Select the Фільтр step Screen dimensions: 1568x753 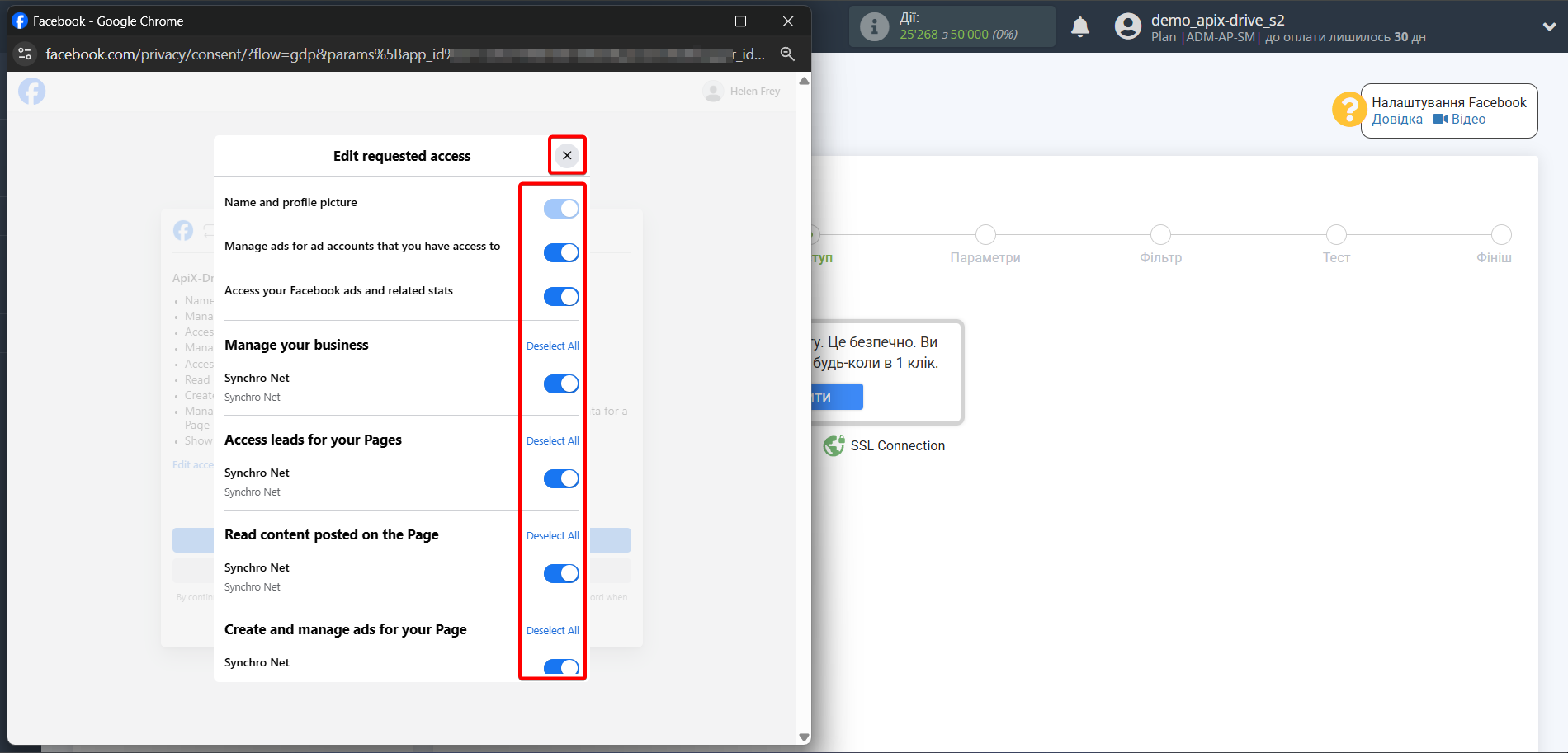coord(1160,235)
